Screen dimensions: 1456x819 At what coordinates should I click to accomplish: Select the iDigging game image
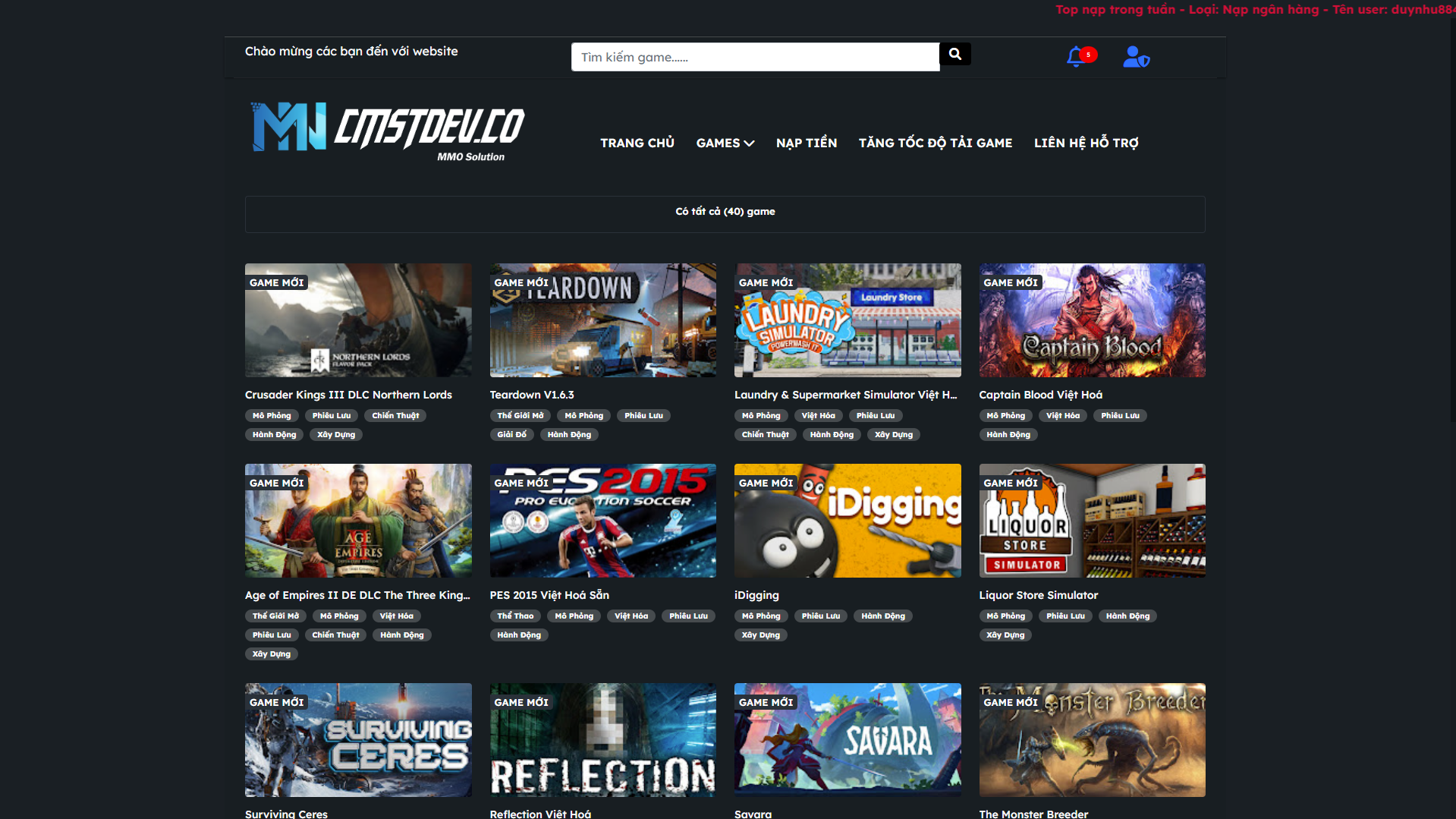click(x=847, y=521)
